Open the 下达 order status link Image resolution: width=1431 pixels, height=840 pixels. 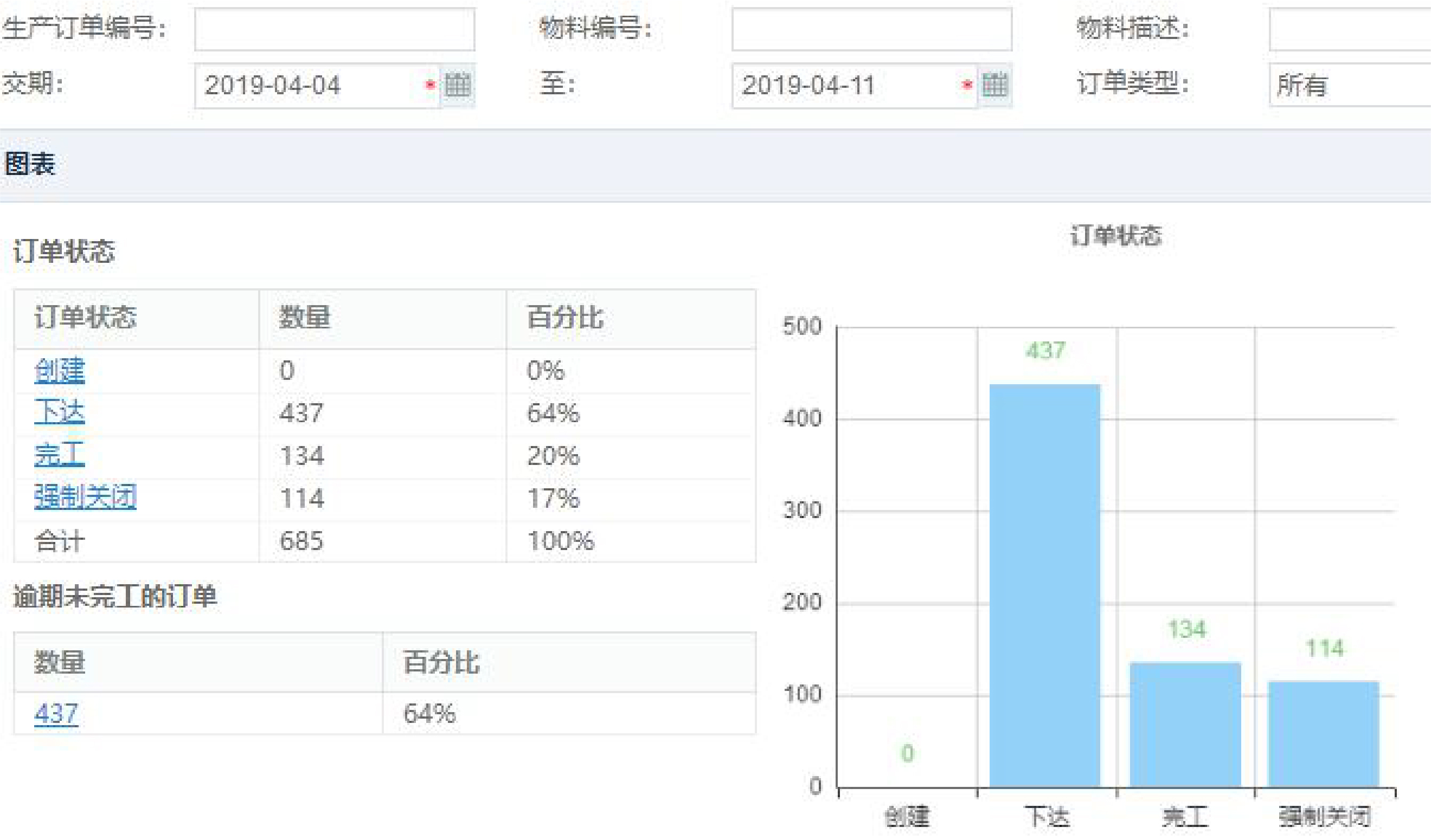coord(60,412)
